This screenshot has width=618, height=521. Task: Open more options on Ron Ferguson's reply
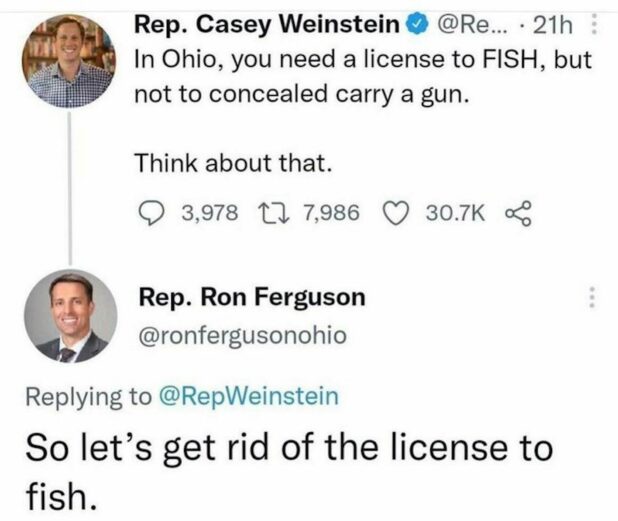tap(594, 298)
